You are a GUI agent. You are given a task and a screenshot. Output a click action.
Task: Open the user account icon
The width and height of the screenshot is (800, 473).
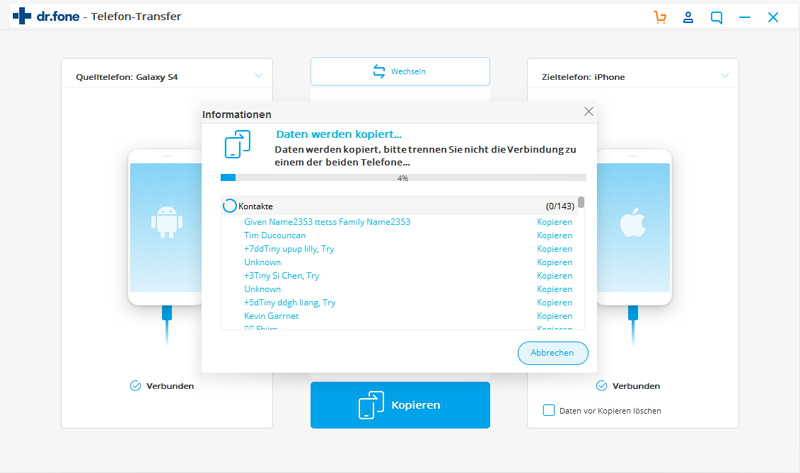coord(688,17)
